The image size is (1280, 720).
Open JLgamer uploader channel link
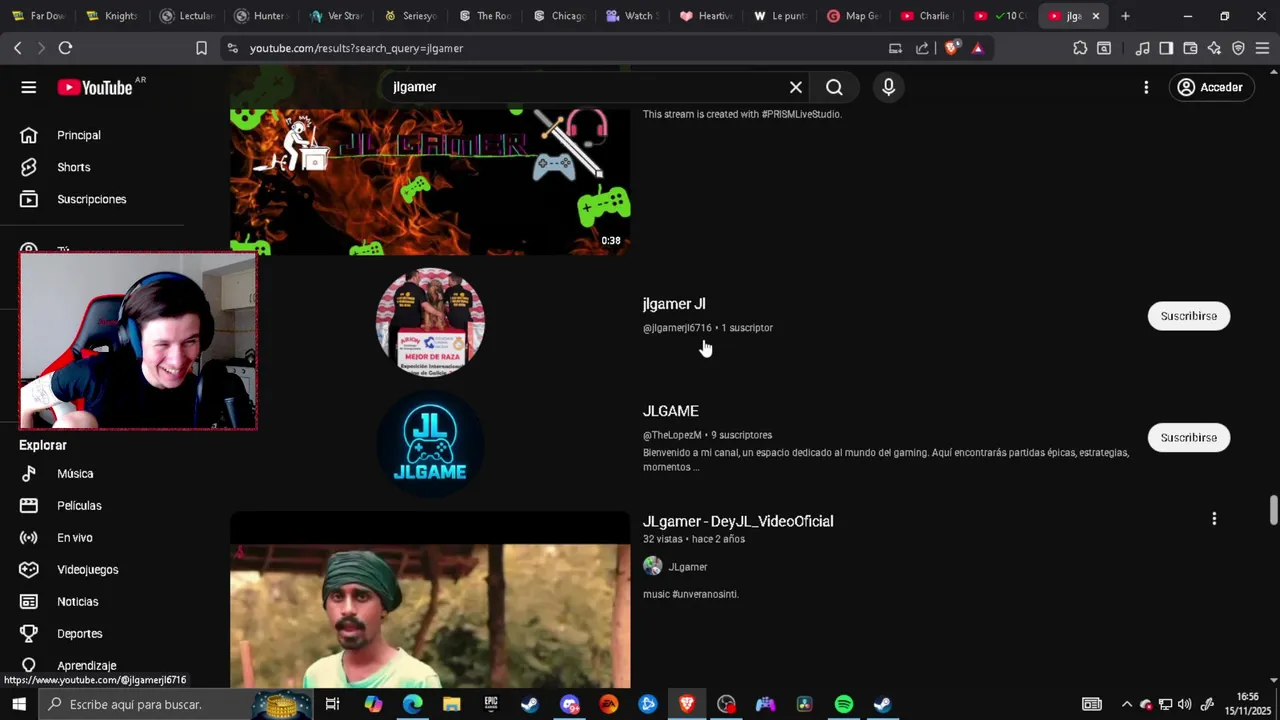[687, 567]
